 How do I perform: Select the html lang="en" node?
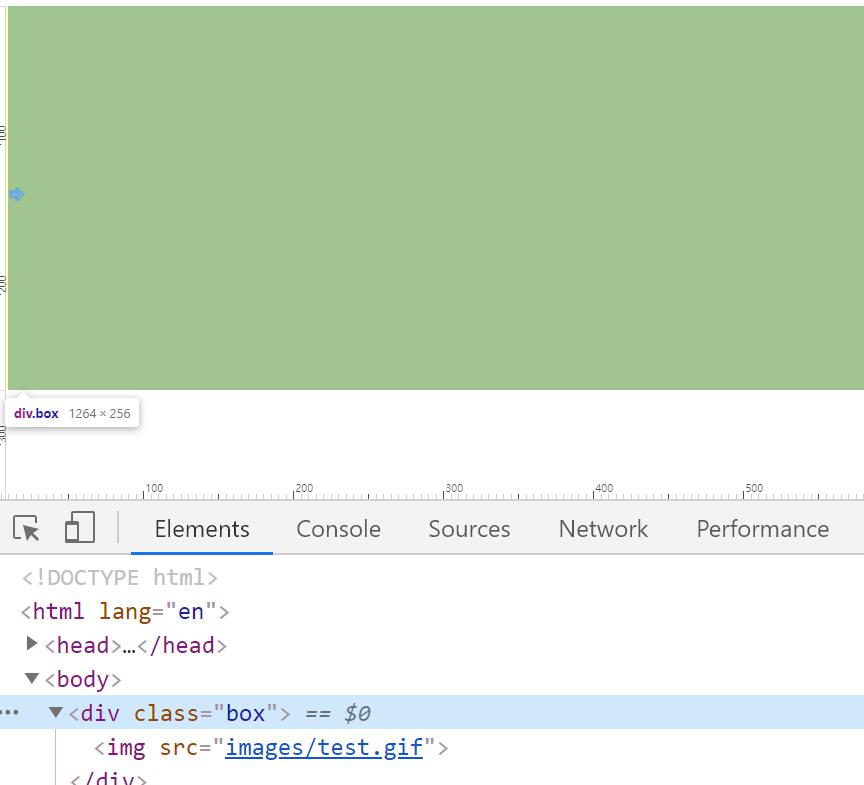(125, 611)
